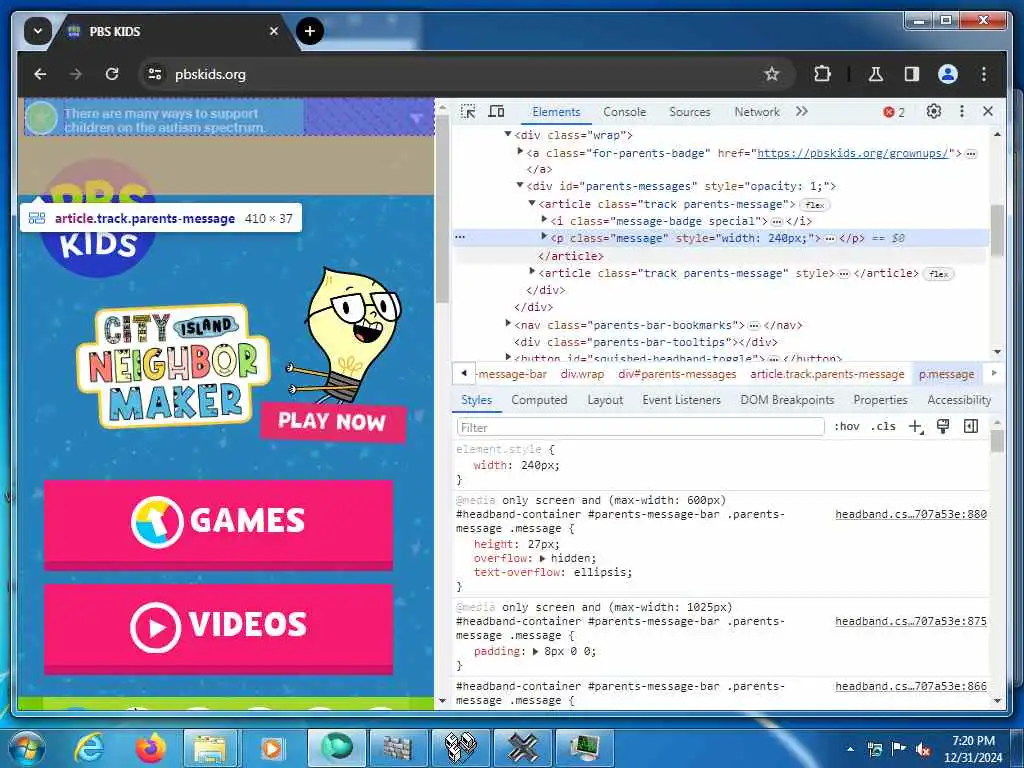Collapse the div#parents-messages node

(520, 185)
